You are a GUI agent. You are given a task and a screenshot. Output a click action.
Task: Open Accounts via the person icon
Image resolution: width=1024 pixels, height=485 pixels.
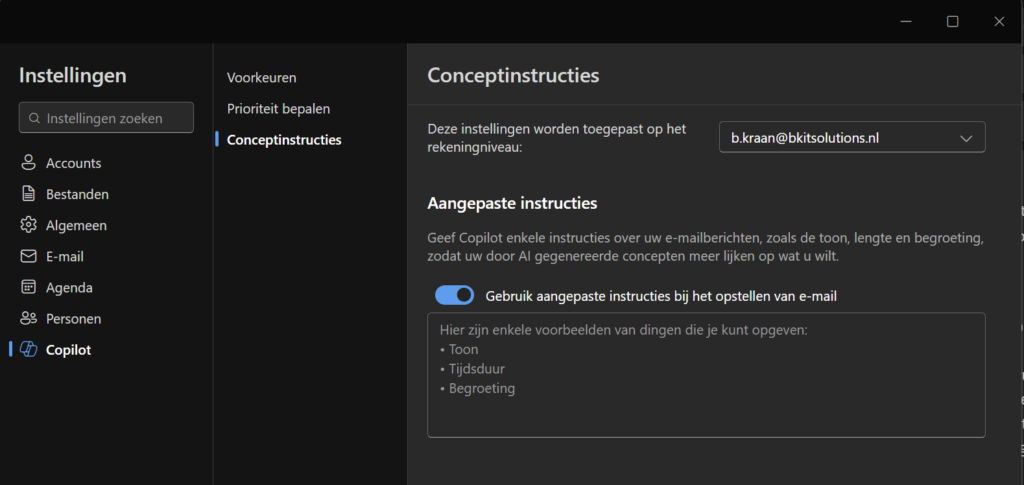click(28, 163)
